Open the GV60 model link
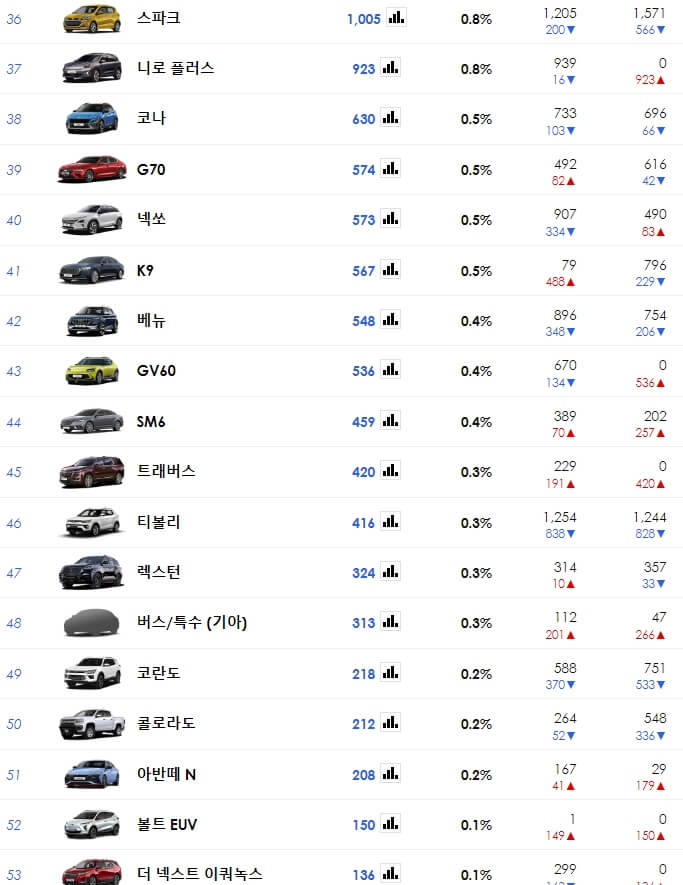The image size is (683, 885). tap(156, 371)
